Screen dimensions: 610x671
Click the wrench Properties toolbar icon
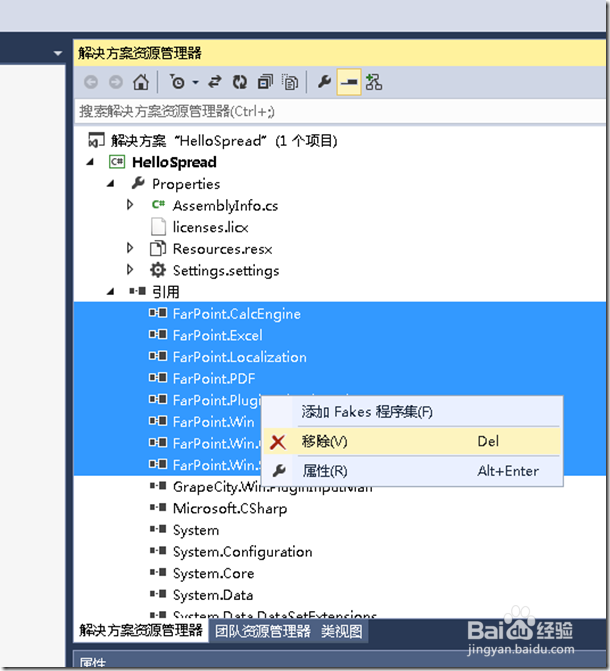[324, 81]
